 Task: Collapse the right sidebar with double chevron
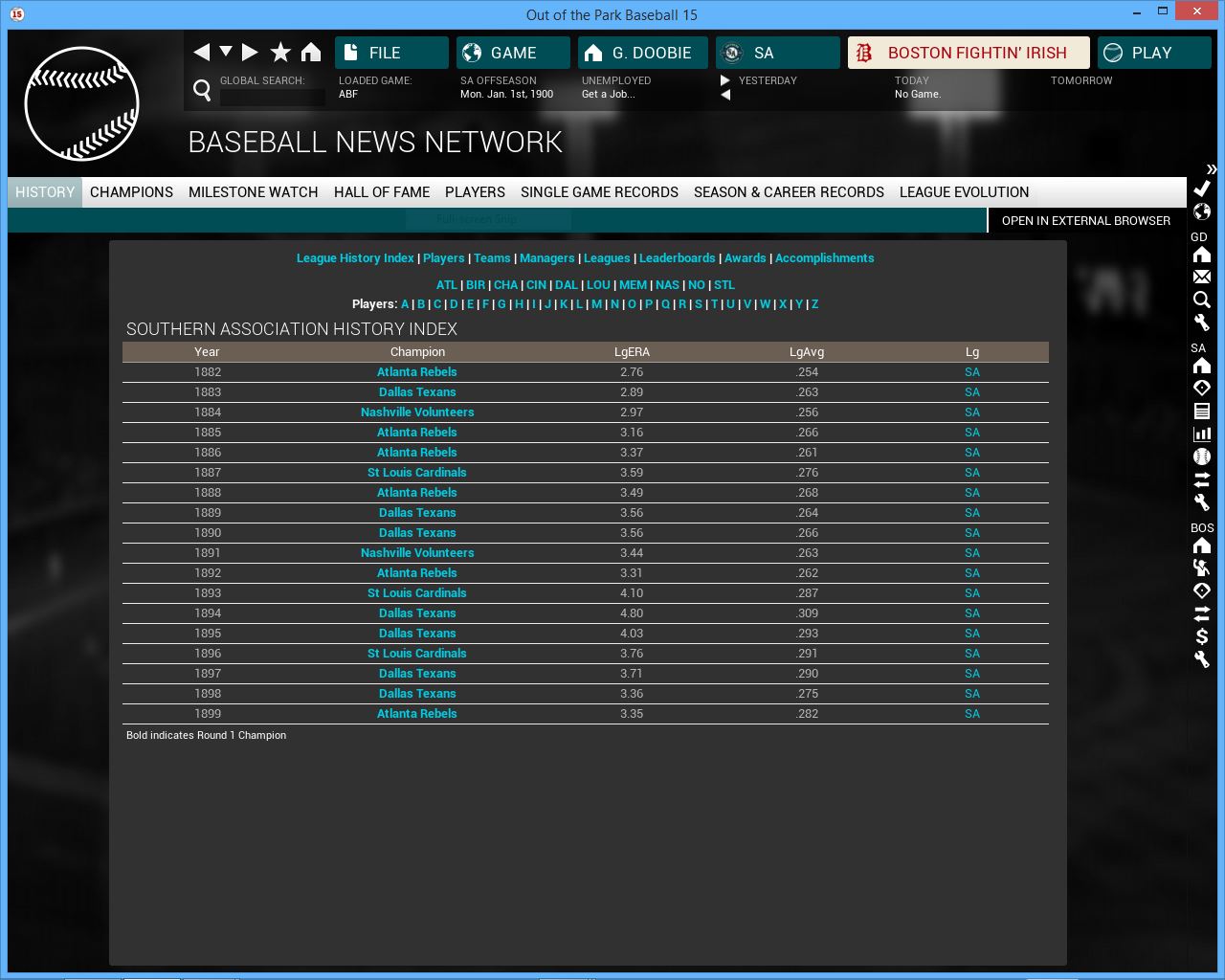pos(1212,169)
